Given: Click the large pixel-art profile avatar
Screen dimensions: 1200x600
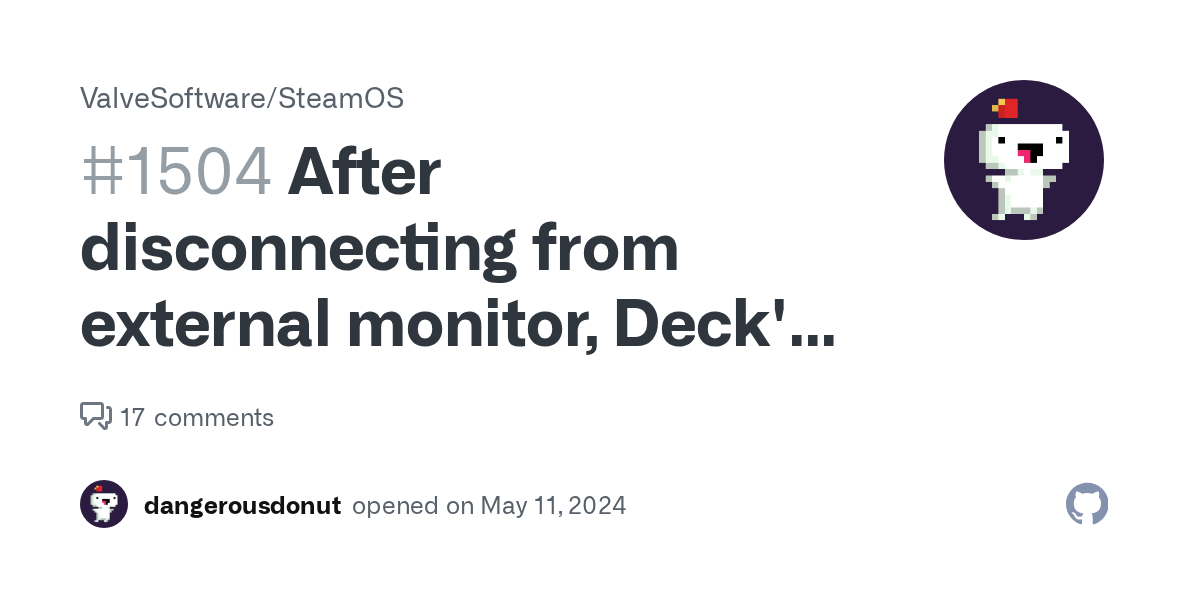Looking at the screenshot, I should pos(1023,161).
